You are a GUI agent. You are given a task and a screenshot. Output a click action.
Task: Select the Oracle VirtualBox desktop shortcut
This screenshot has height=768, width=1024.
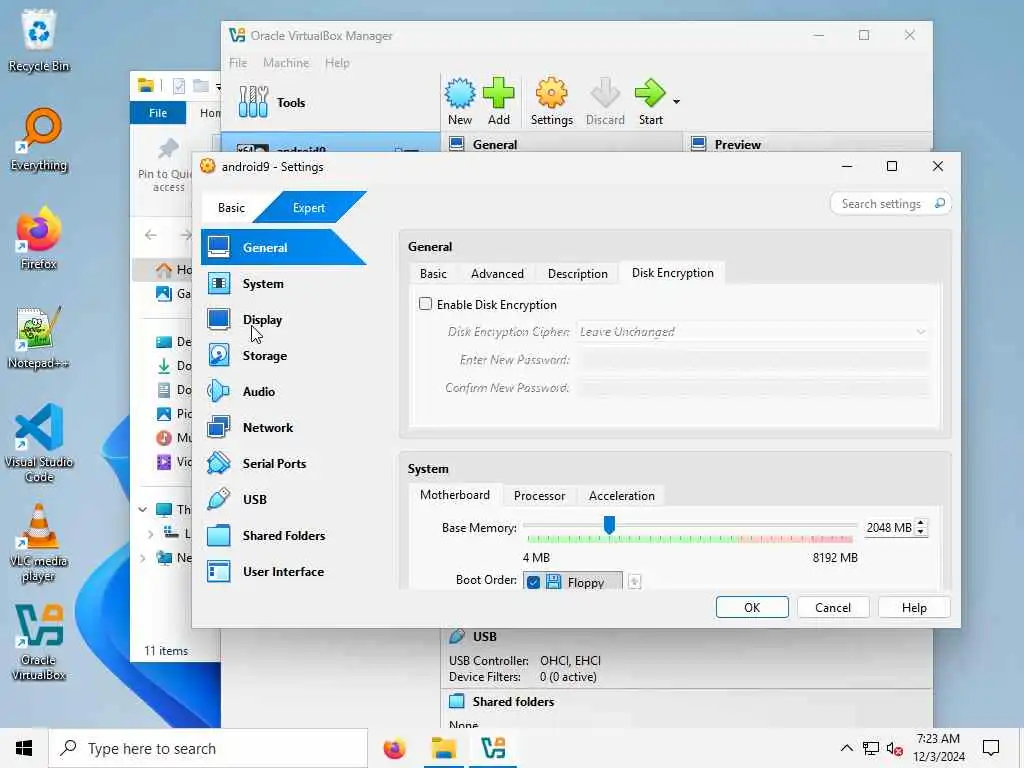point(39,643)
